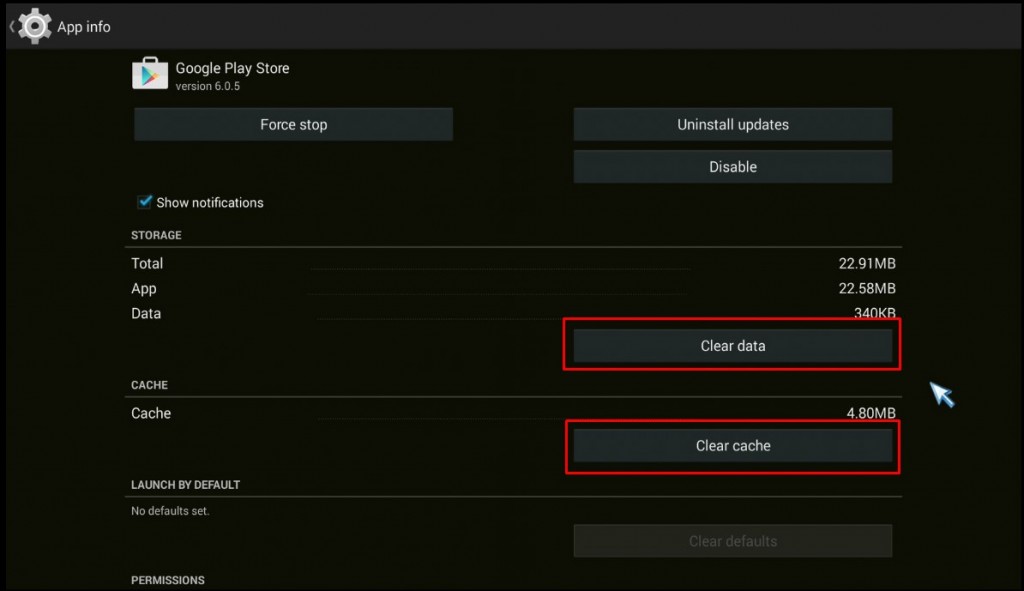Select the App info title text
The image size is (1024, 591).
84,27
